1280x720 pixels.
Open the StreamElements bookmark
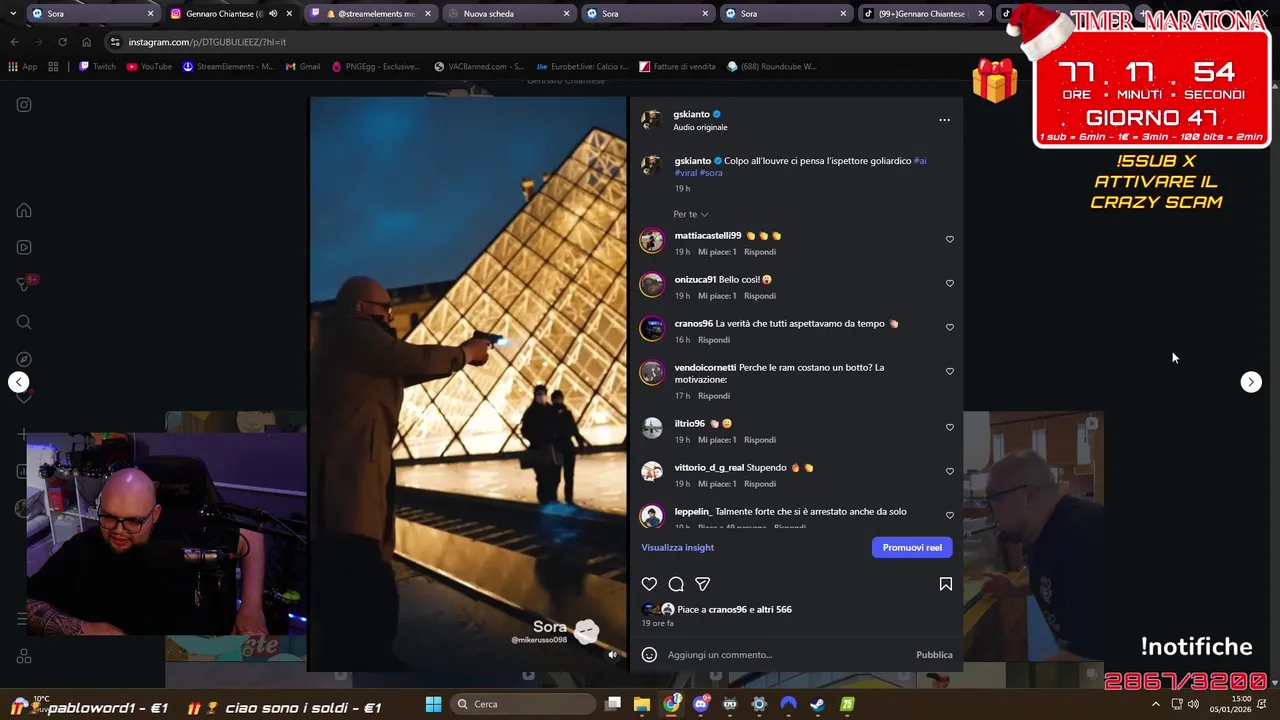tap(228, 67)
